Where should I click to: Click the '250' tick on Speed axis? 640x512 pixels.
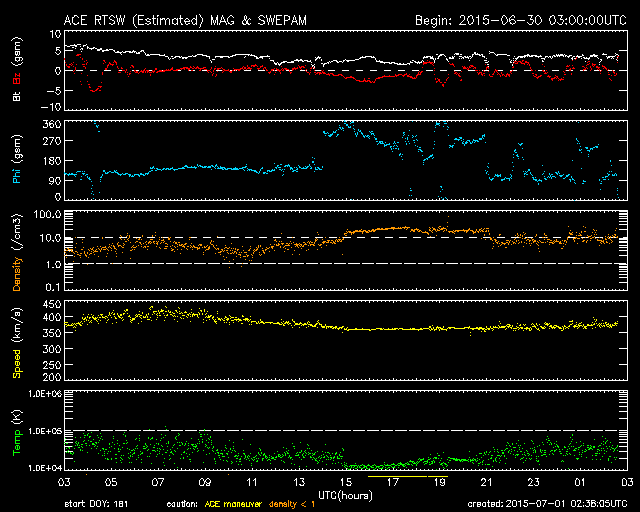[52, 365]
